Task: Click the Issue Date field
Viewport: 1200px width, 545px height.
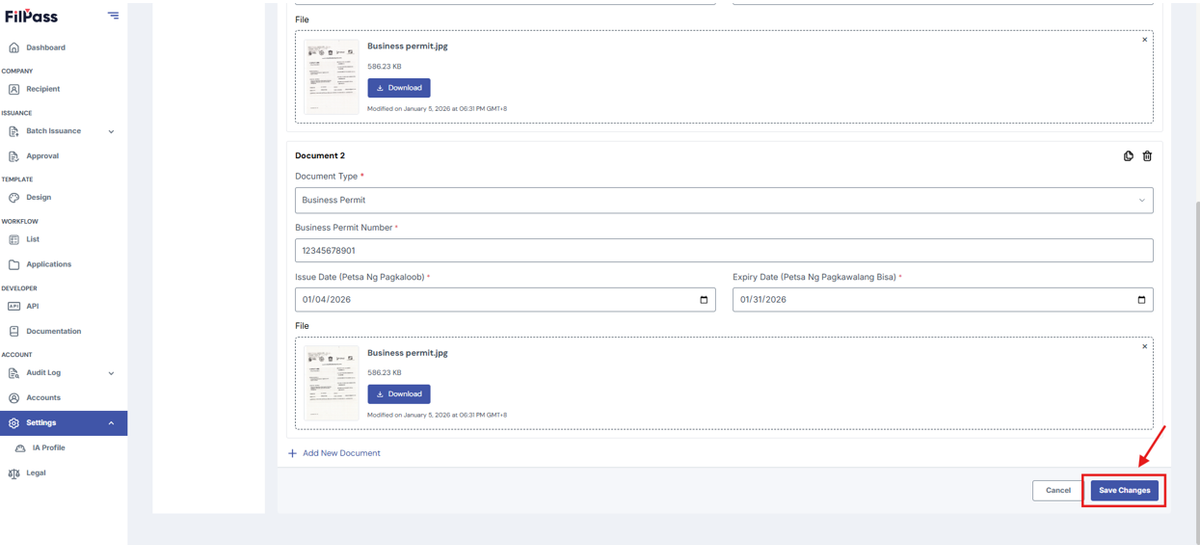Action: click(505, 299)
